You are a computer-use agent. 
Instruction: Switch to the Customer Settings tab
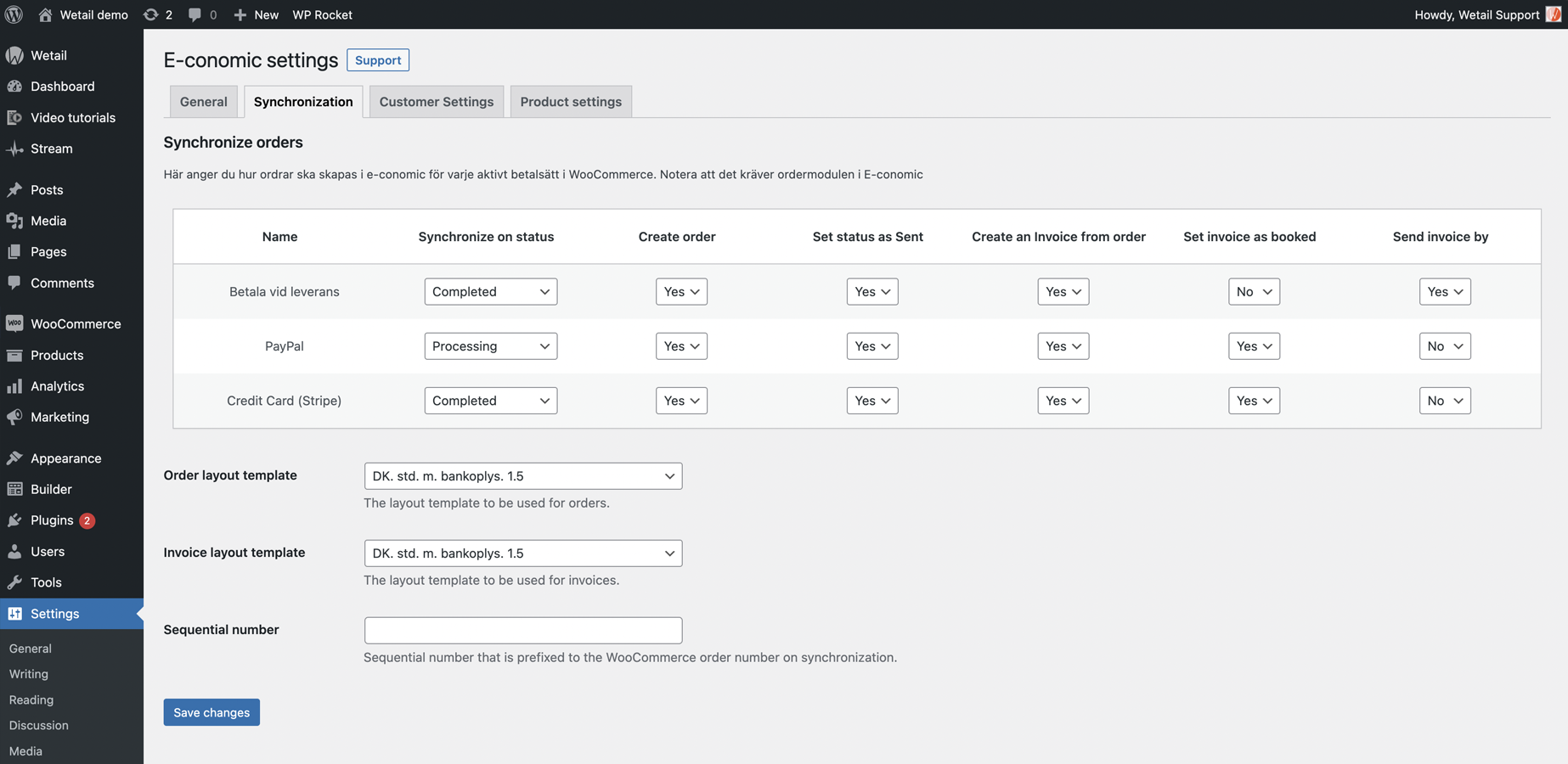coord(436,102)
